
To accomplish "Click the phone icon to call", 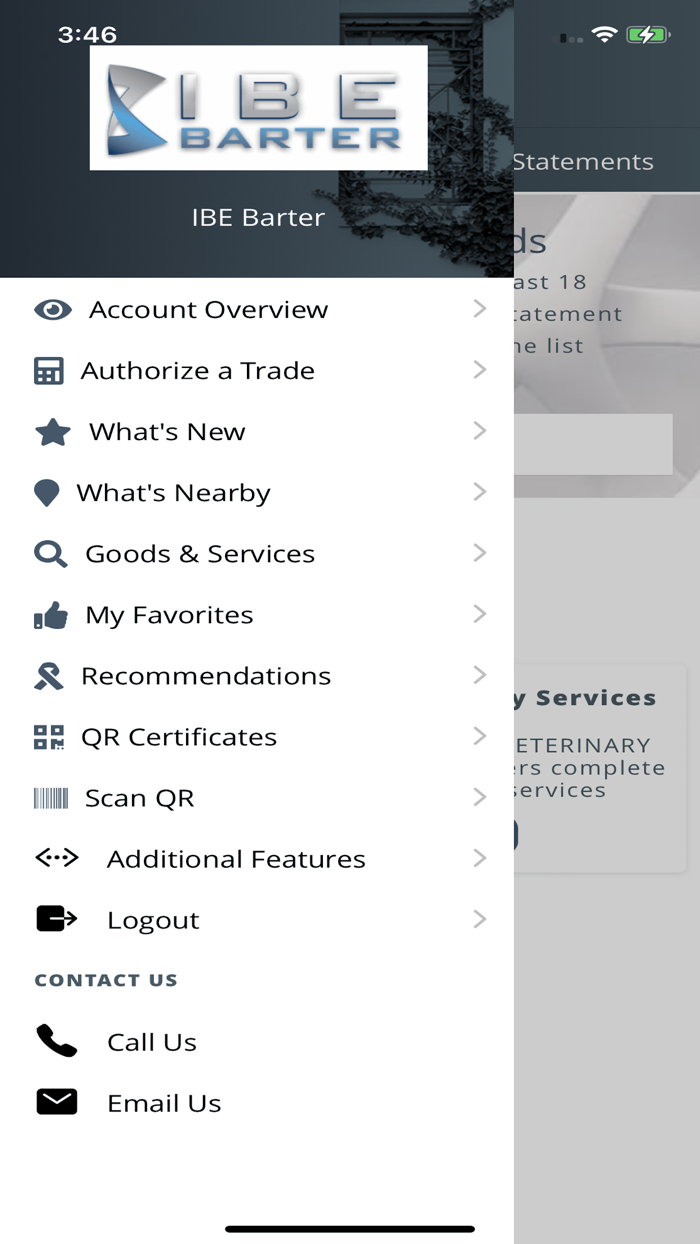I will point(56,1041).
